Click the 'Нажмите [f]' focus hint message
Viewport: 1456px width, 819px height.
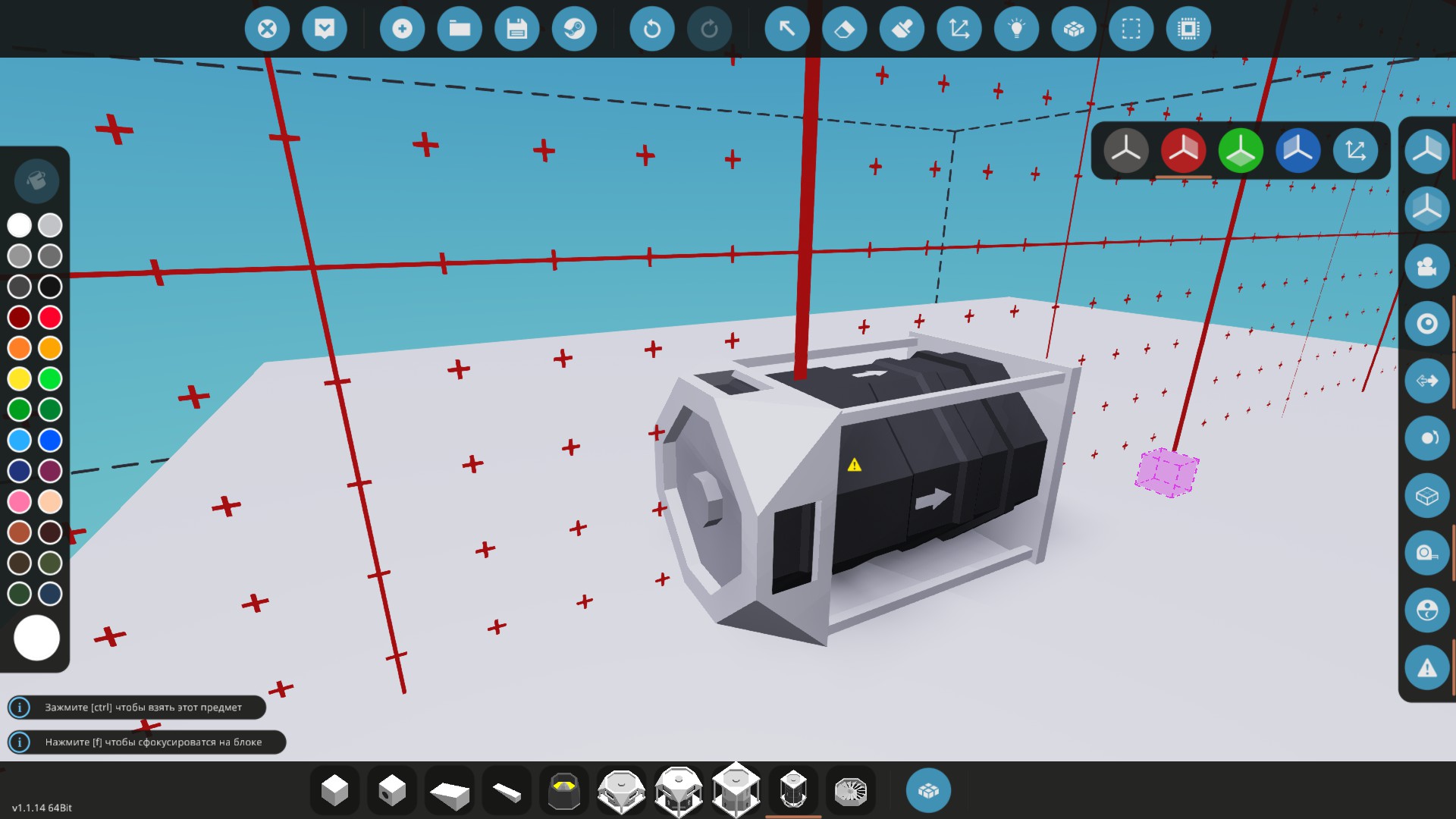(147, 742)
